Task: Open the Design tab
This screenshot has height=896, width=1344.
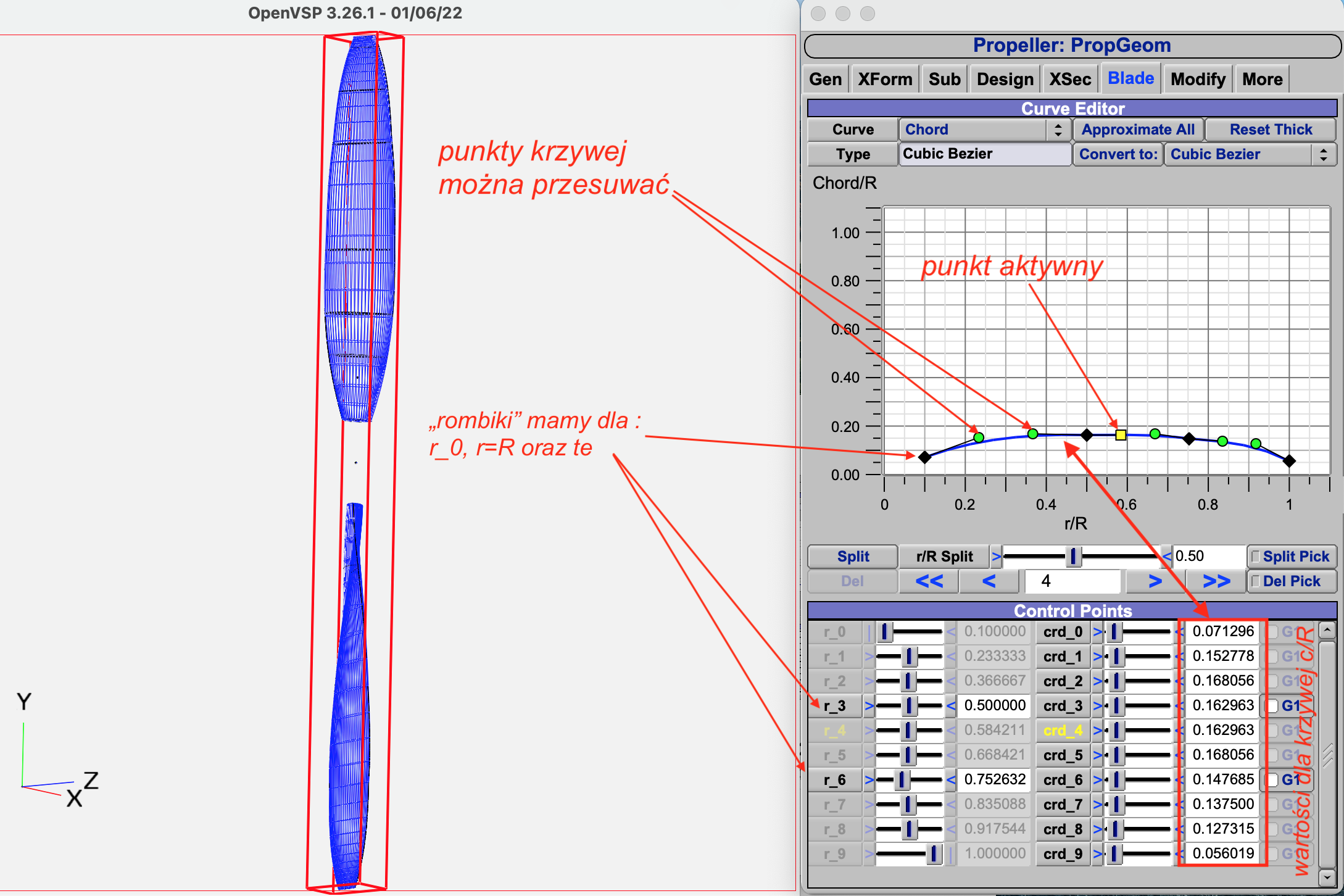Action: (1005, 79)
